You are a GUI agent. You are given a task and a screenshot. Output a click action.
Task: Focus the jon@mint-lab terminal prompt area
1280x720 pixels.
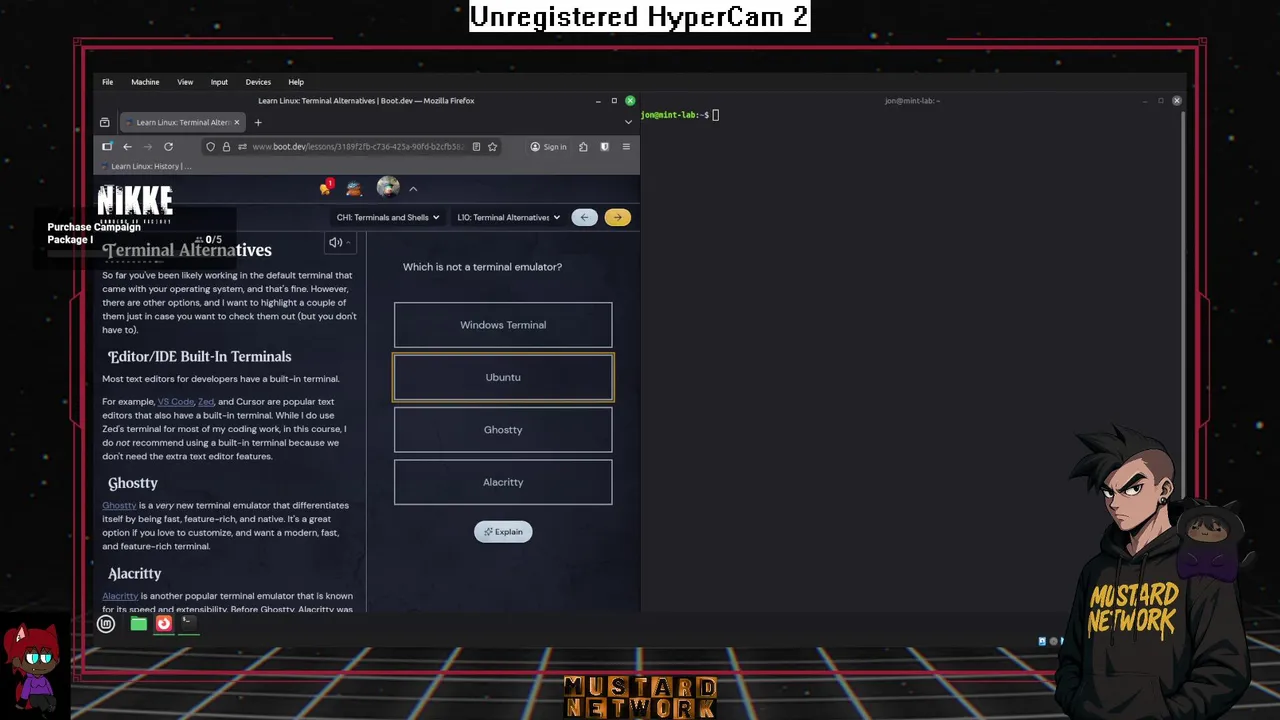(x=910, y=360)
